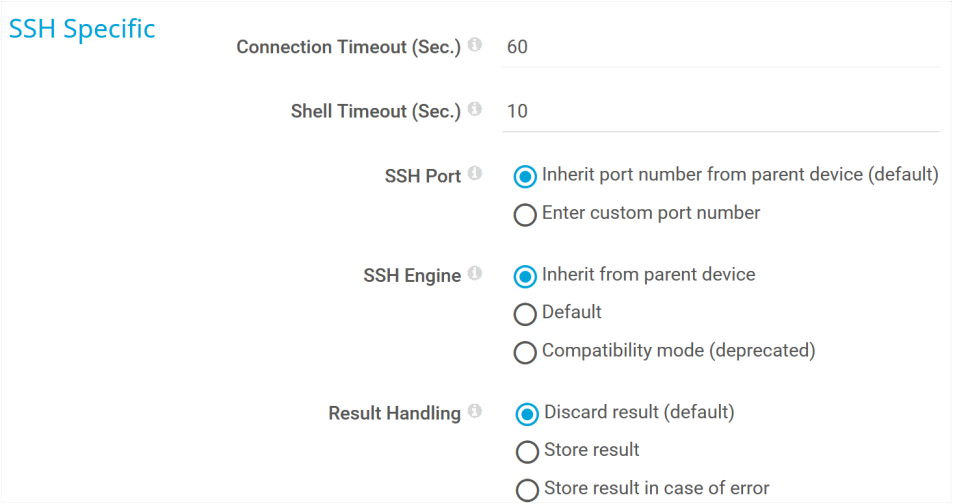The height and width of the screenshot is (504, 953).
Task: Show help icon for Result Handling
Action: [475, 411]
